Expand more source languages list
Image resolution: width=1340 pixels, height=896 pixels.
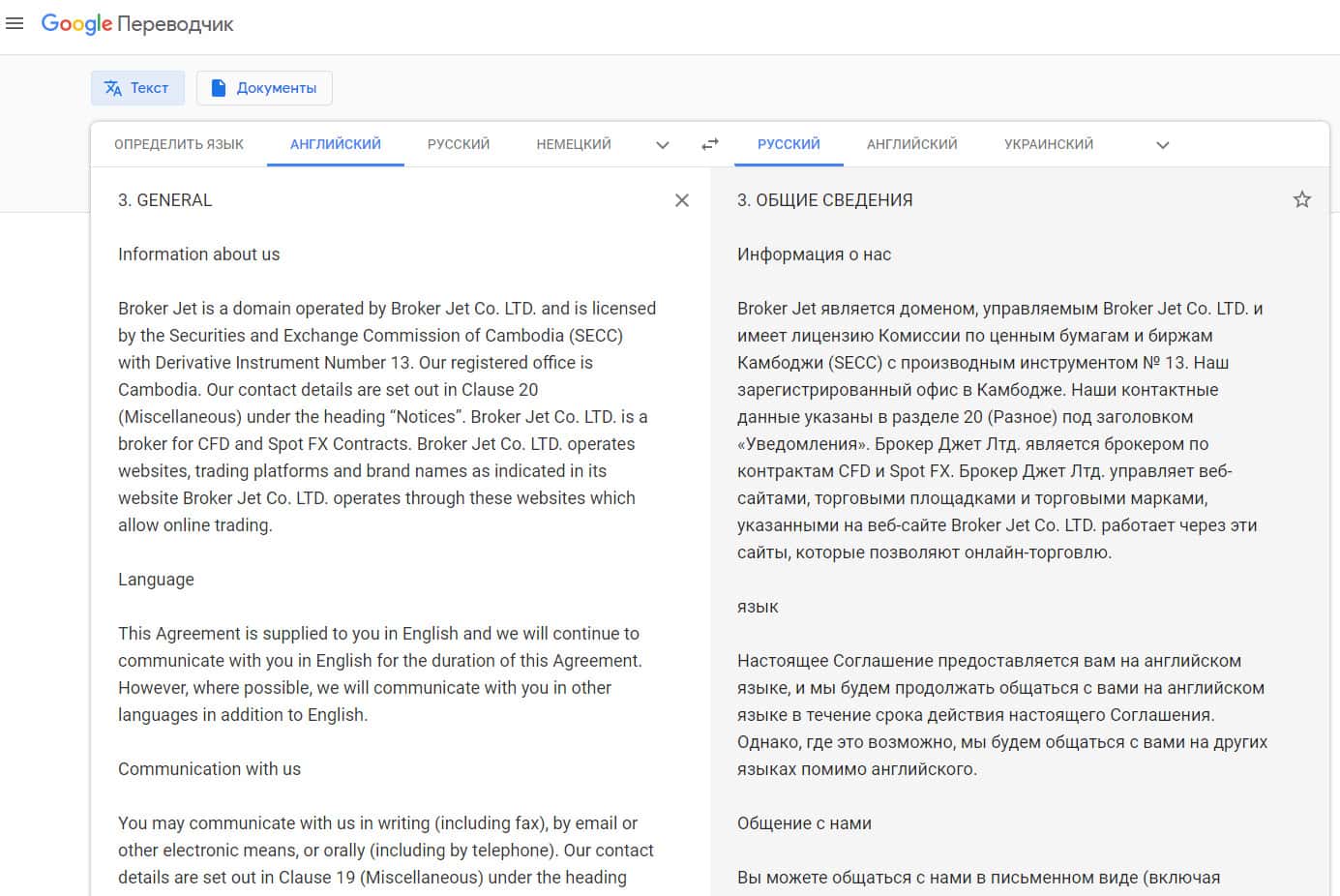click(x=663, y=145)
